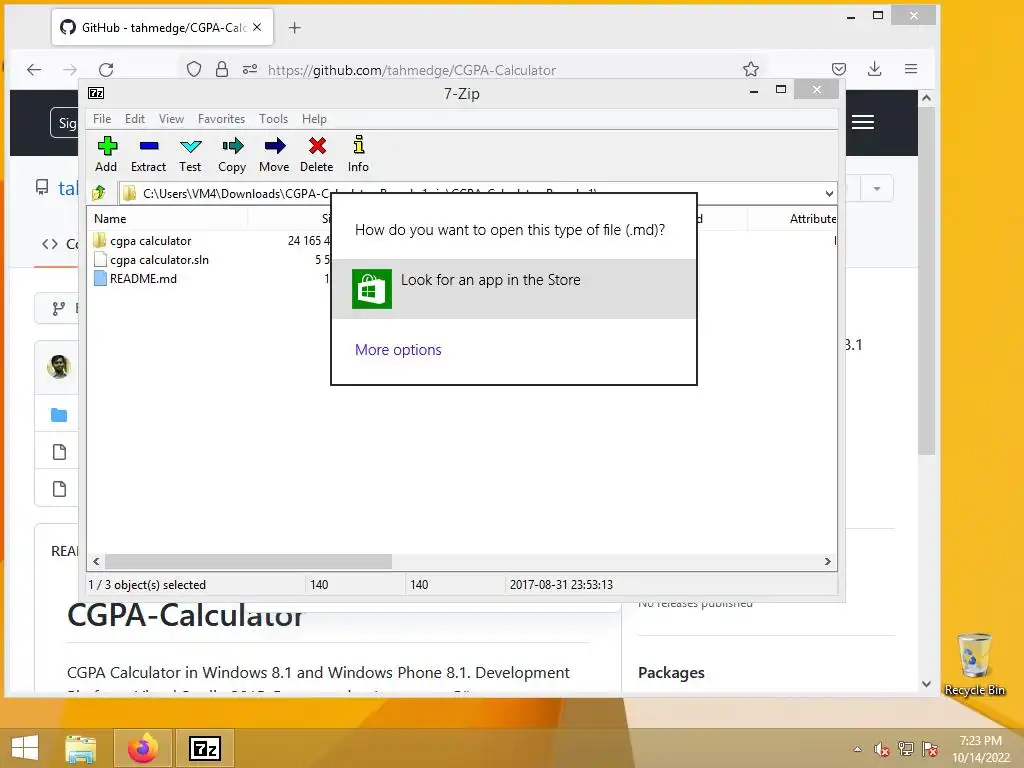Click the scroll right arrow in 7-Zip file list

(827, 562)
